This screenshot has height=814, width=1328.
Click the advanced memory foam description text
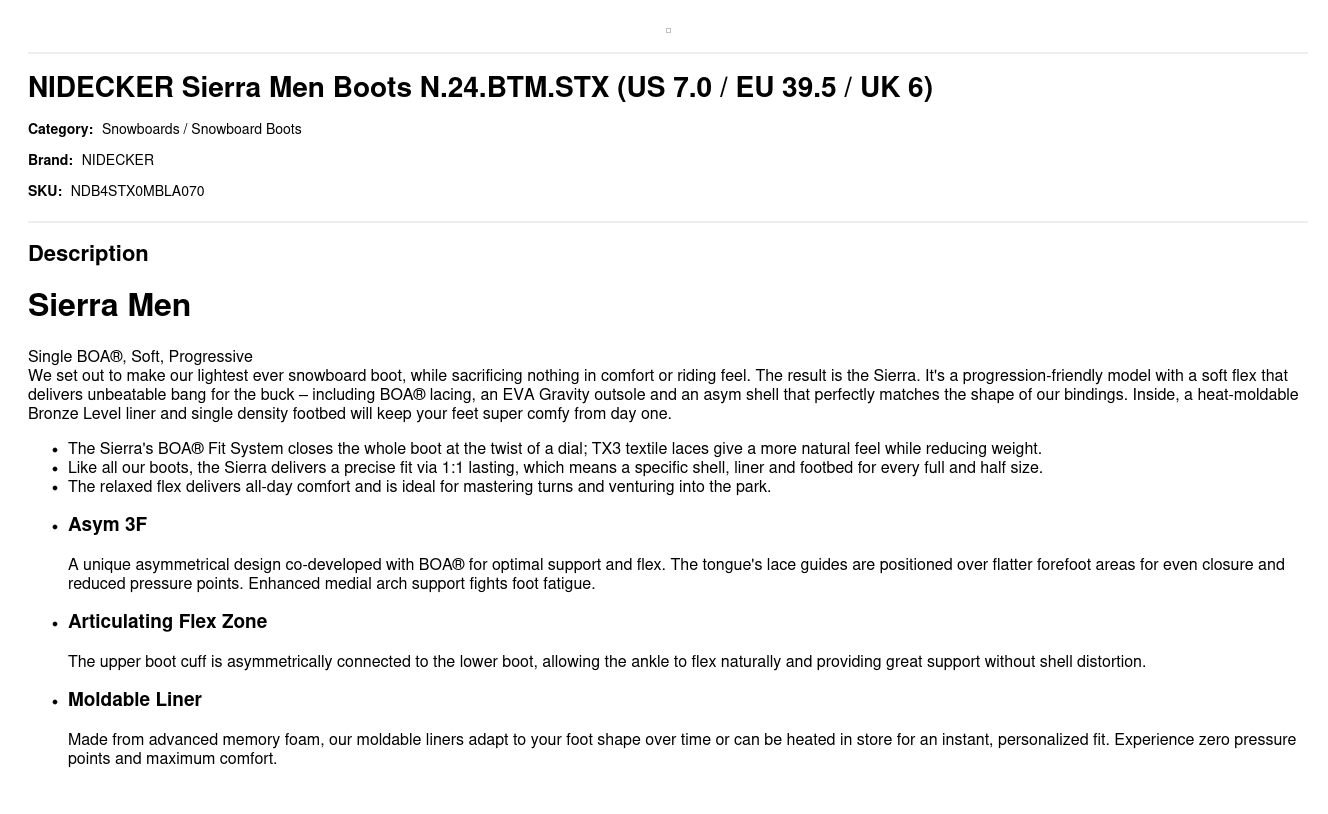(681, 749)
